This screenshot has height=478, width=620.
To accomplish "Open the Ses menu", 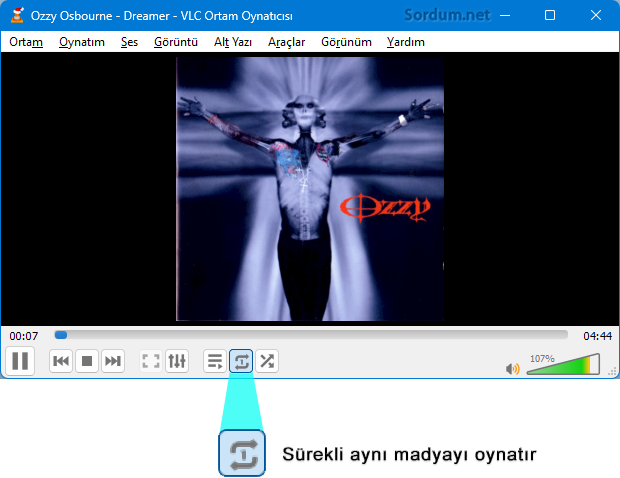I will 129,42.
